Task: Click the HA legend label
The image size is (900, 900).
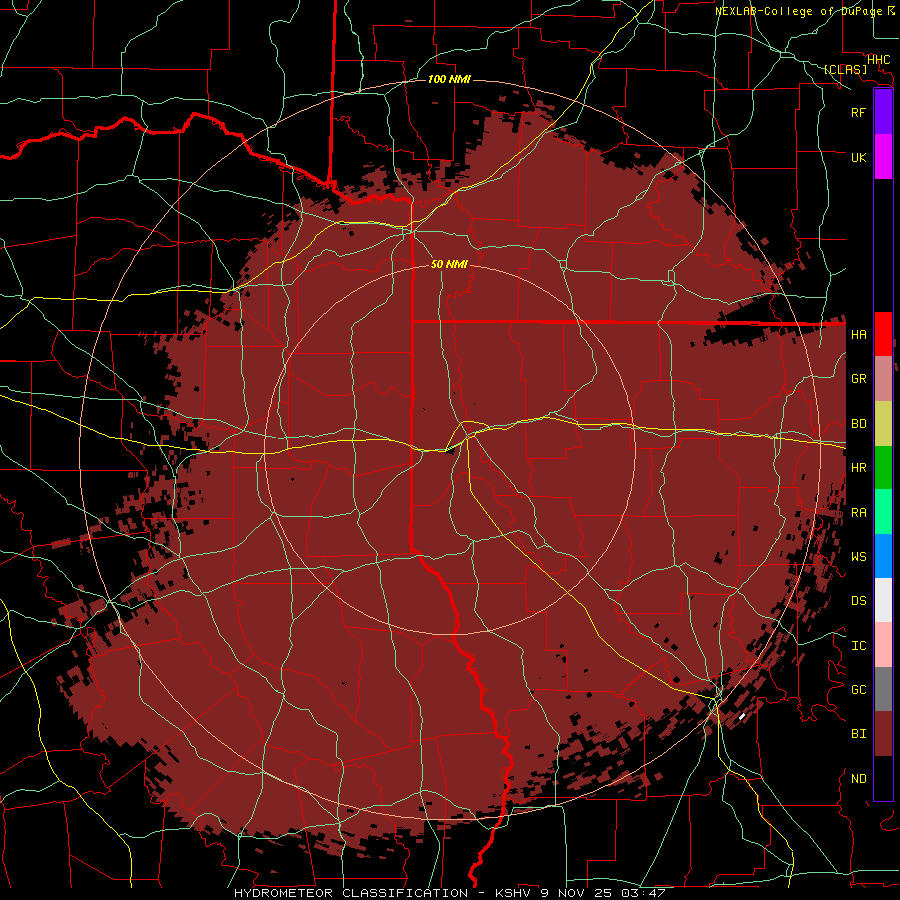Action: [x=858, y=335]
